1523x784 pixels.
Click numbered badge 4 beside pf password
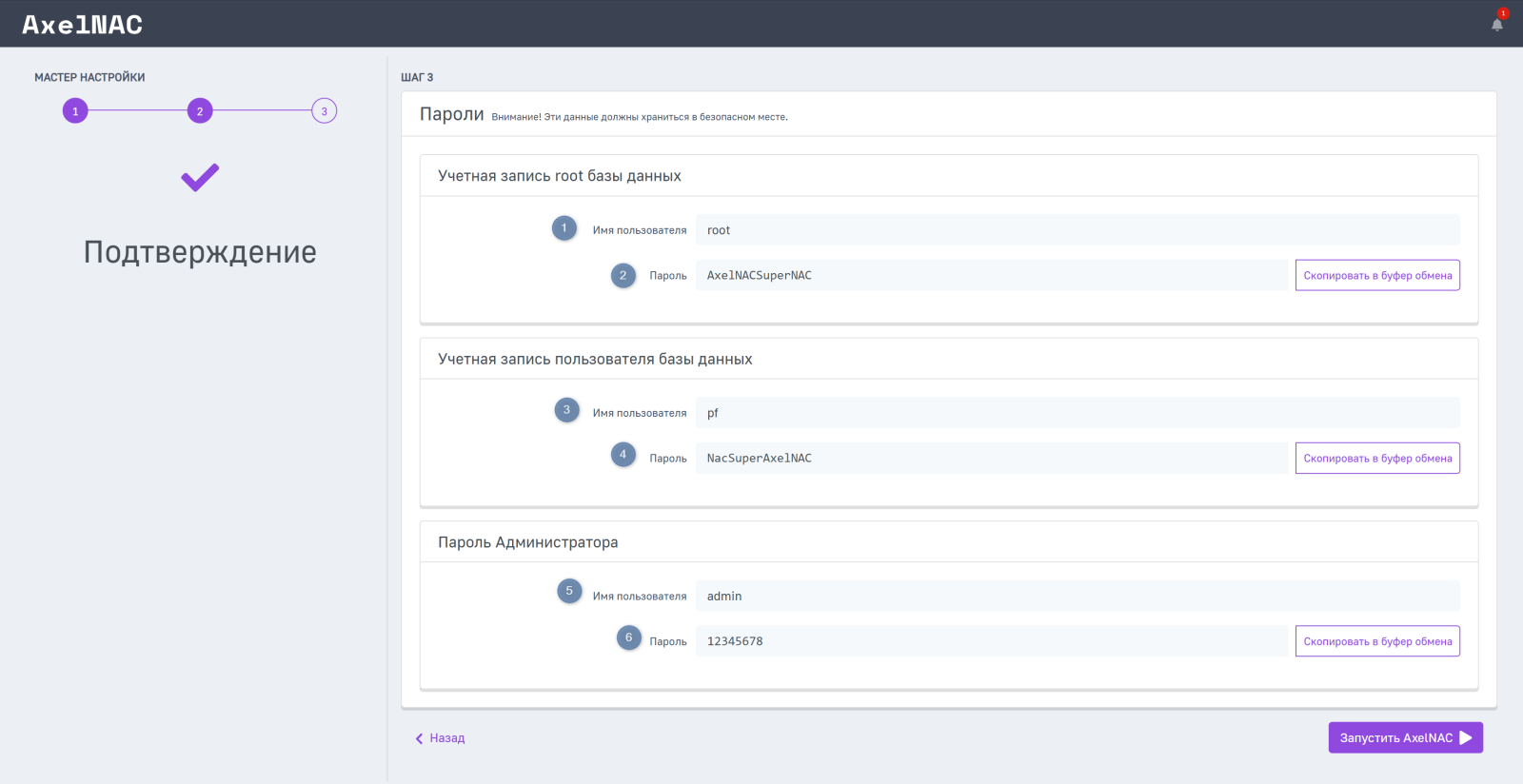pyautogui.click(x=623, y=455)
